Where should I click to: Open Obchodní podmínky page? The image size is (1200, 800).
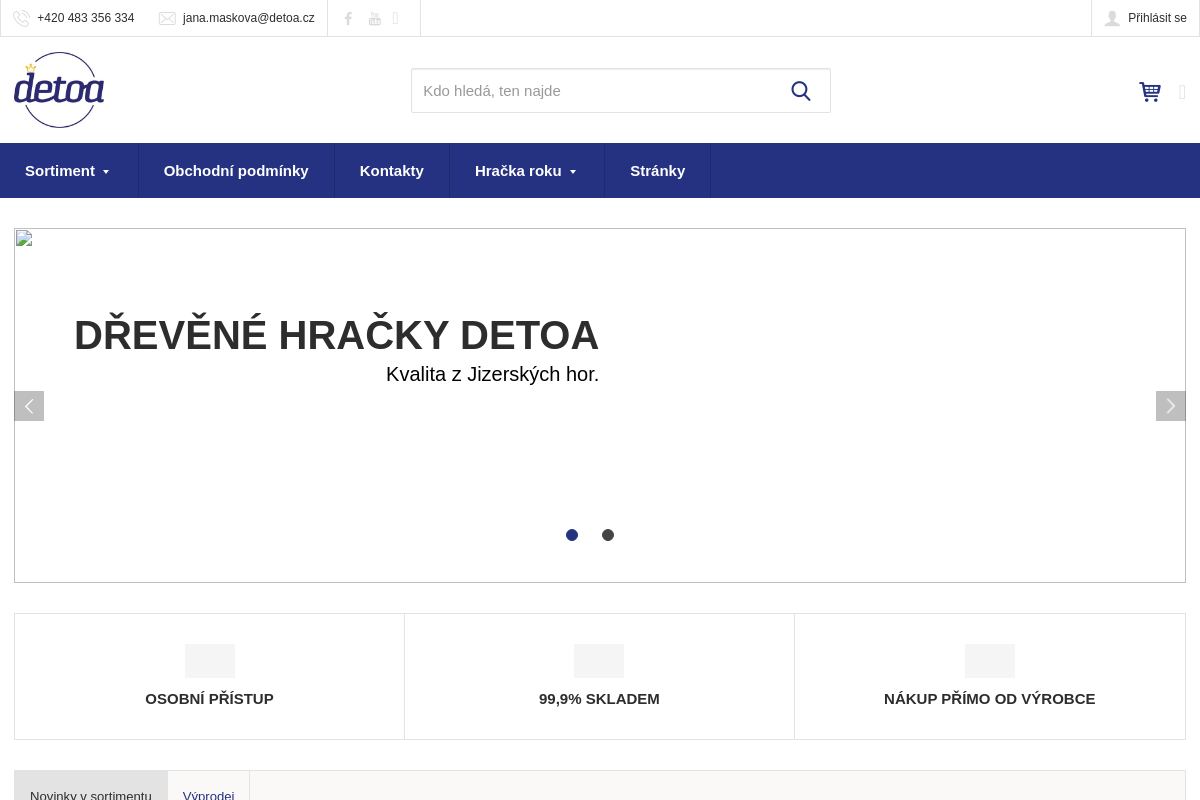click(236, 171)
